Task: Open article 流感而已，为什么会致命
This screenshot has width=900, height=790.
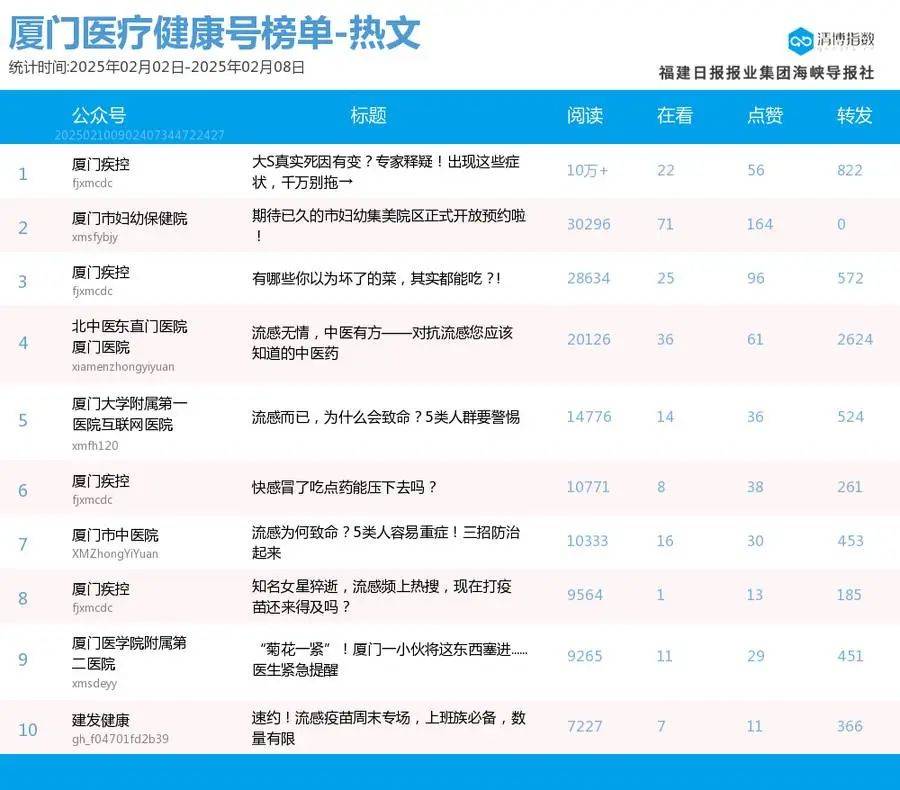Action: 386,417
